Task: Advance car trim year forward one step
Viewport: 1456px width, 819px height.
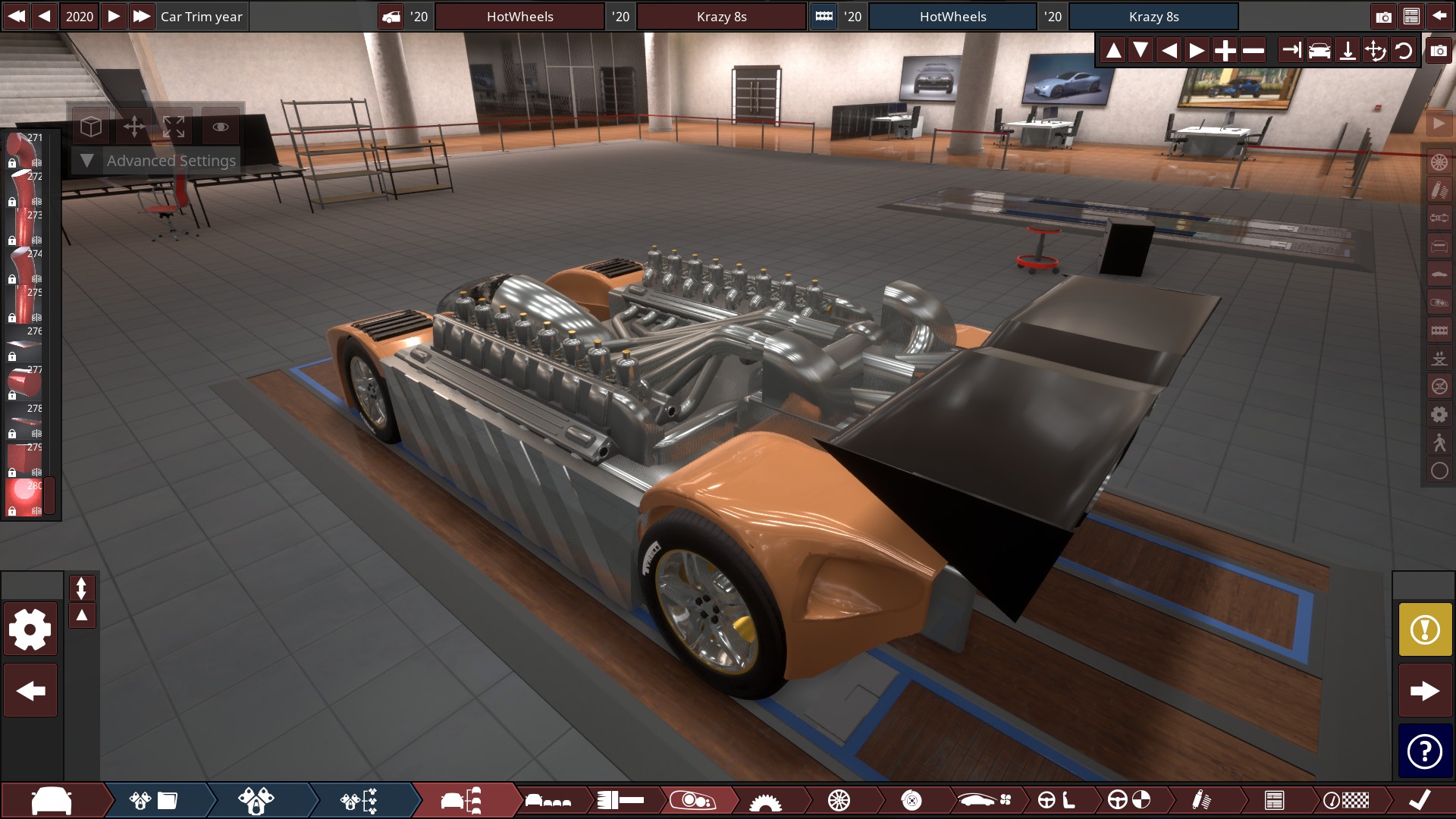Action: [114, 16]
